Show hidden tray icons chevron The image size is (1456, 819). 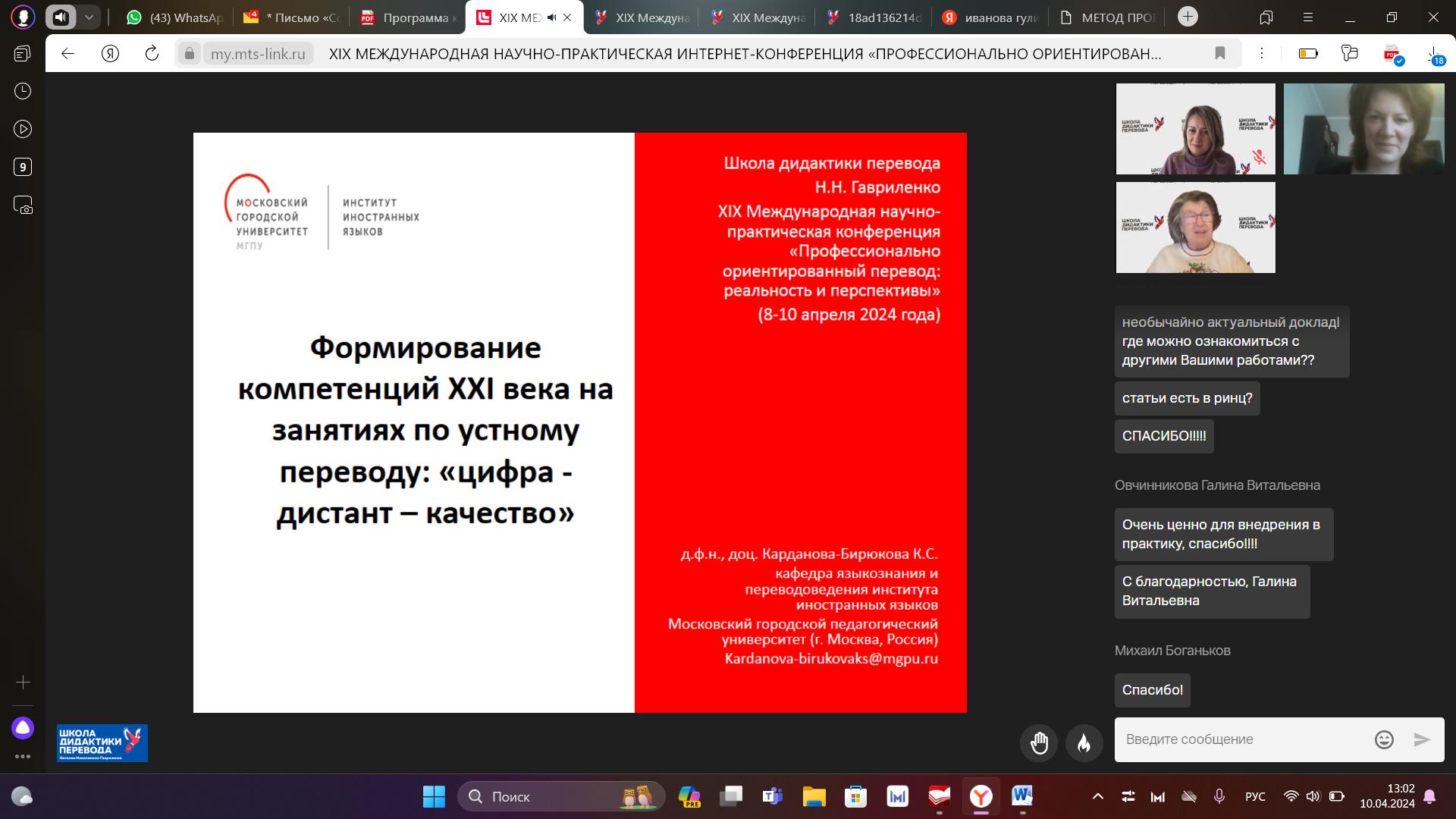pyautogui.click(x=1097, y=796)
